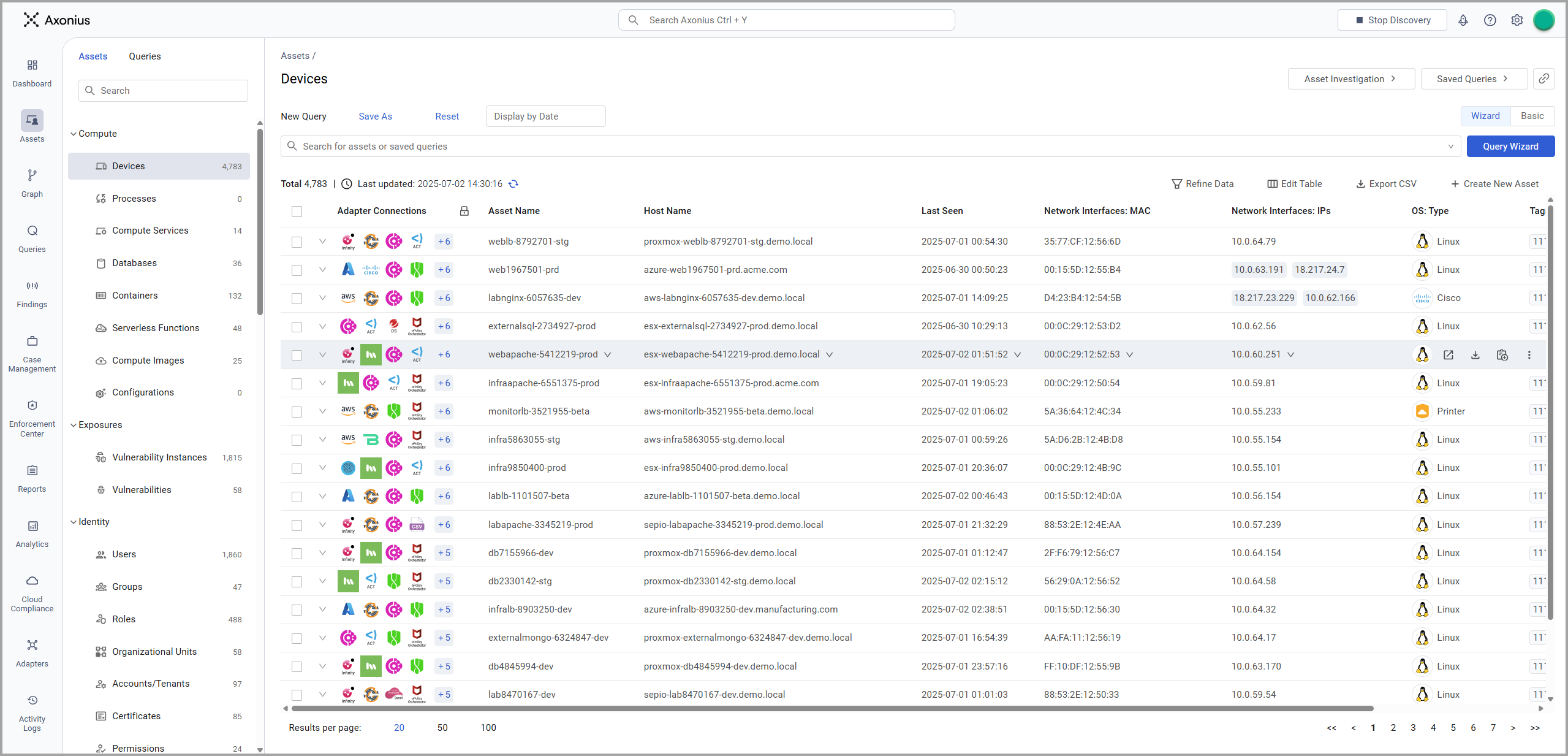Click download icon on webapache-5412219-prod row

1475,355
